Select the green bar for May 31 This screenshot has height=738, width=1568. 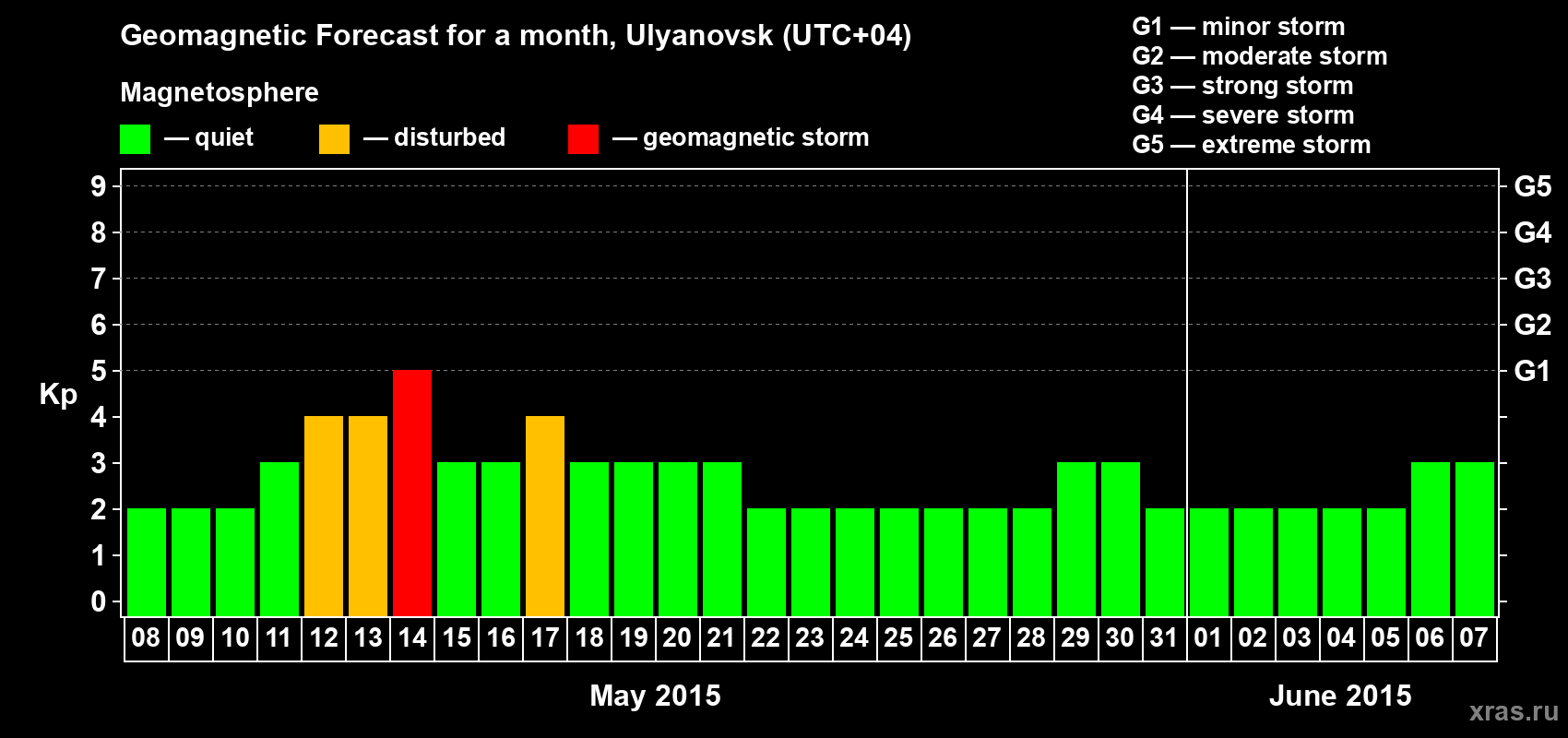(x=1165, y=562)
